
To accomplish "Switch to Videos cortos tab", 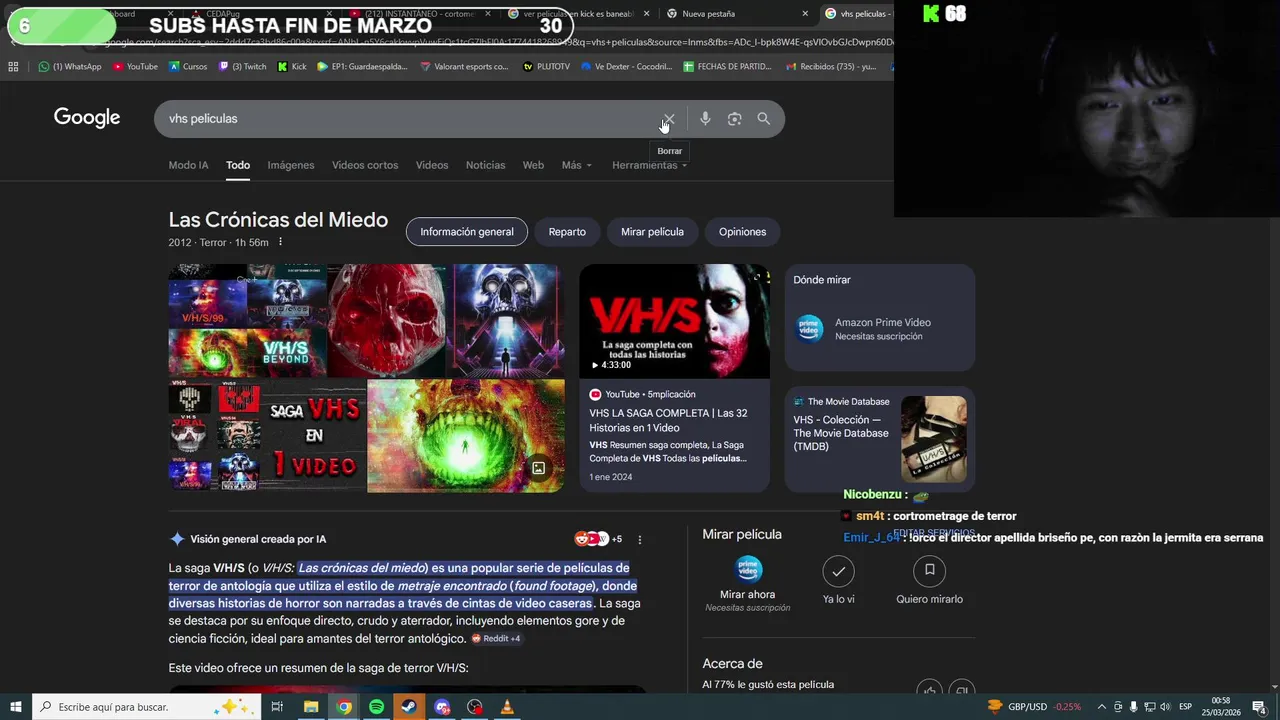I will coord(365,165).
